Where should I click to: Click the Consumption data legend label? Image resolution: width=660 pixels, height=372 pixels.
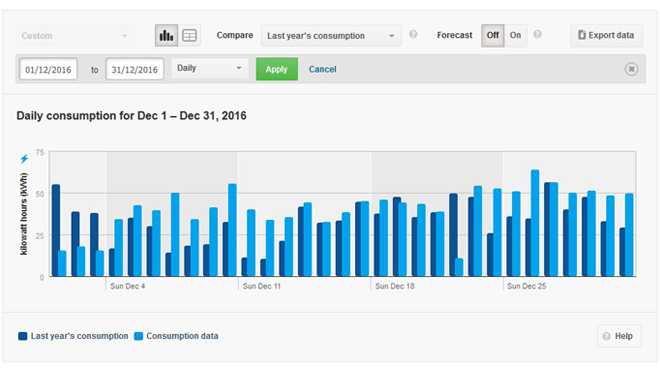tap(182, 336)
